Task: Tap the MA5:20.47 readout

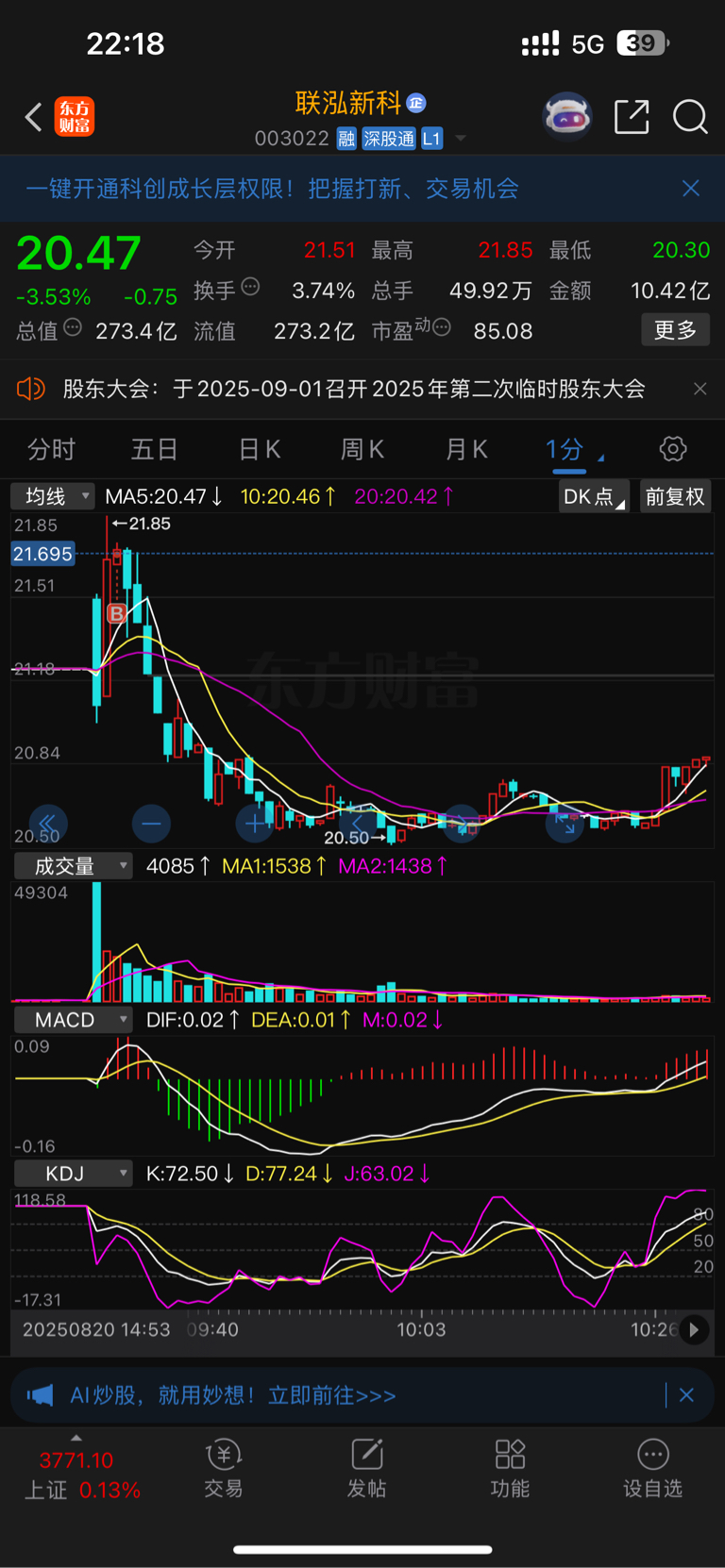Action: [x=163, y=496]
